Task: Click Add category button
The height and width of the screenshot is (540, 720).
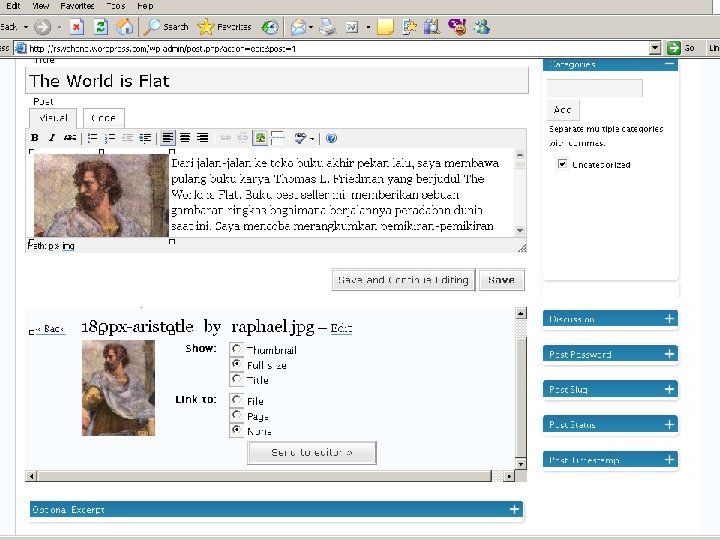Action: [x=563, y=110]
